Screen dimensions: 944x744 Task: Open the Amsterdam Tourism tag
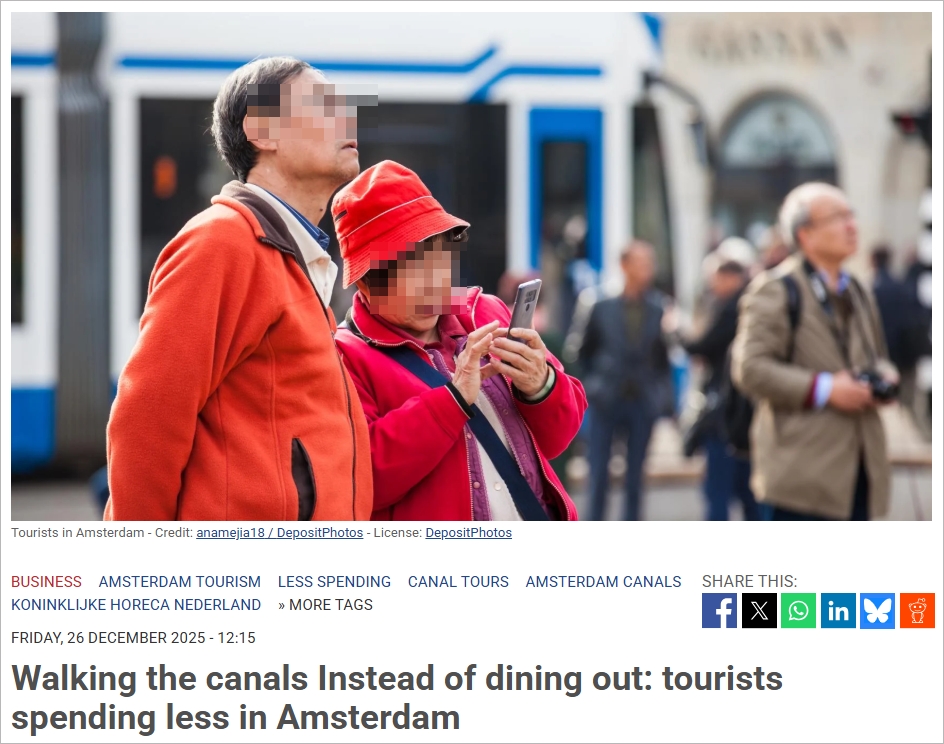point(179,581)
